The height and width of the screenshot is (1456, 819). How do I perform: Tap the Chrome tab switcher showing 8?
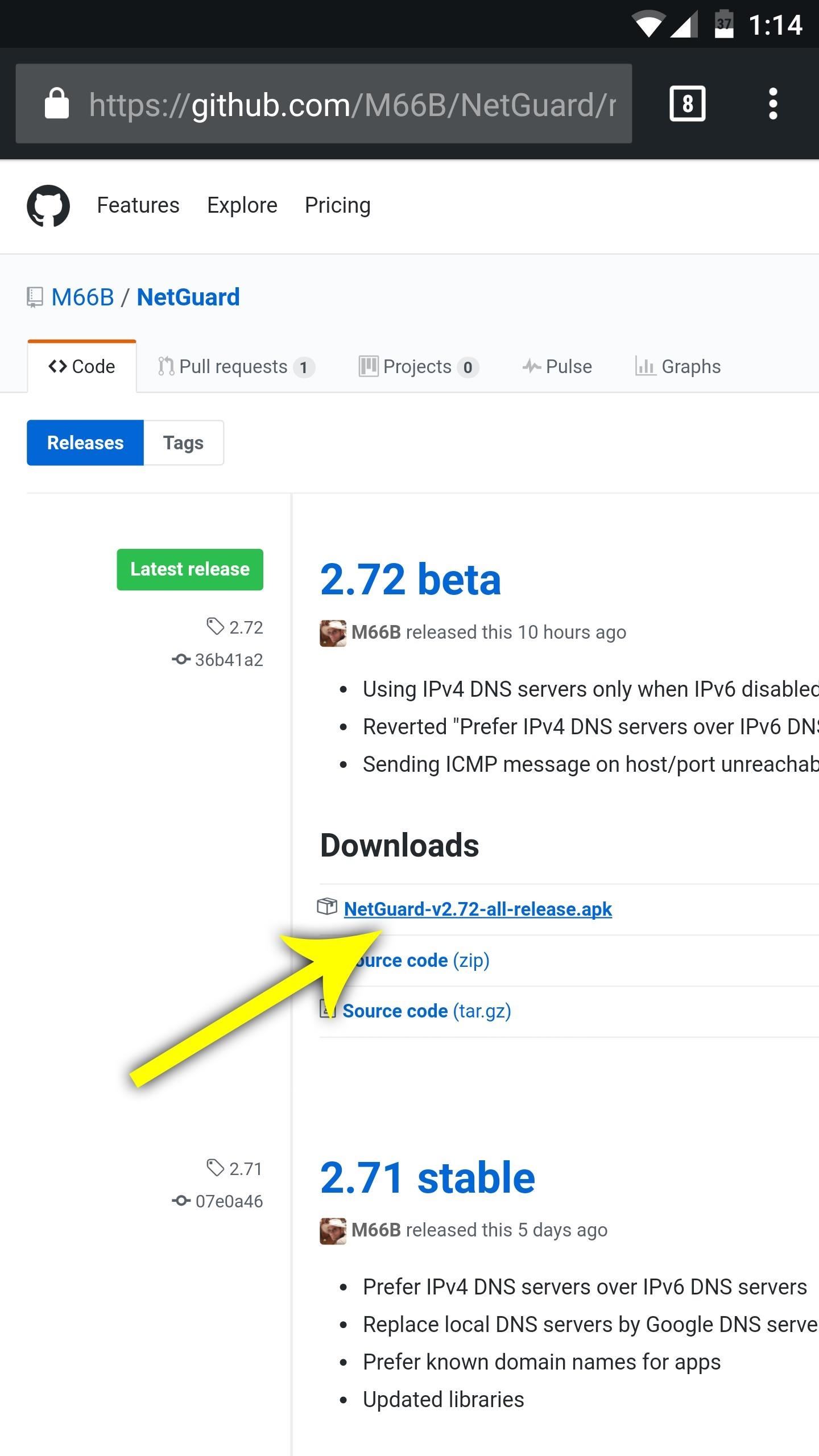point(688,104)
